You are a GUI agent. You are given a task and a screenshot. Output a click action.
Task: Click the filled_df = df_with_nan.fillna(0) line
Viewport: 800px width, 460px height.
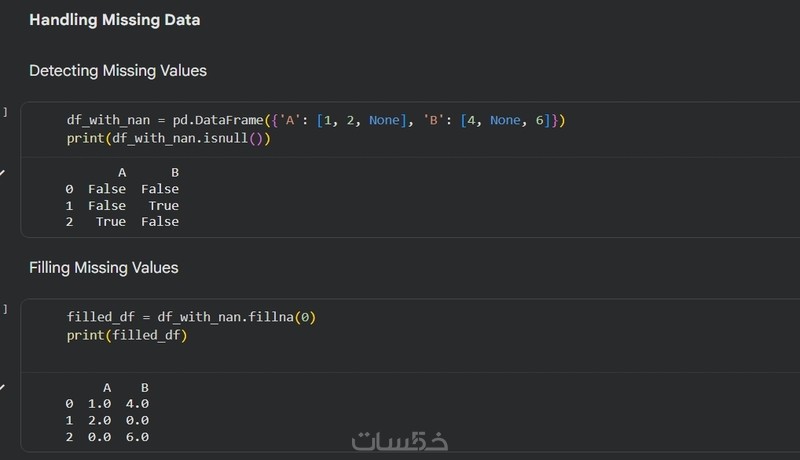pyautogui.click(x=191, y=317)
